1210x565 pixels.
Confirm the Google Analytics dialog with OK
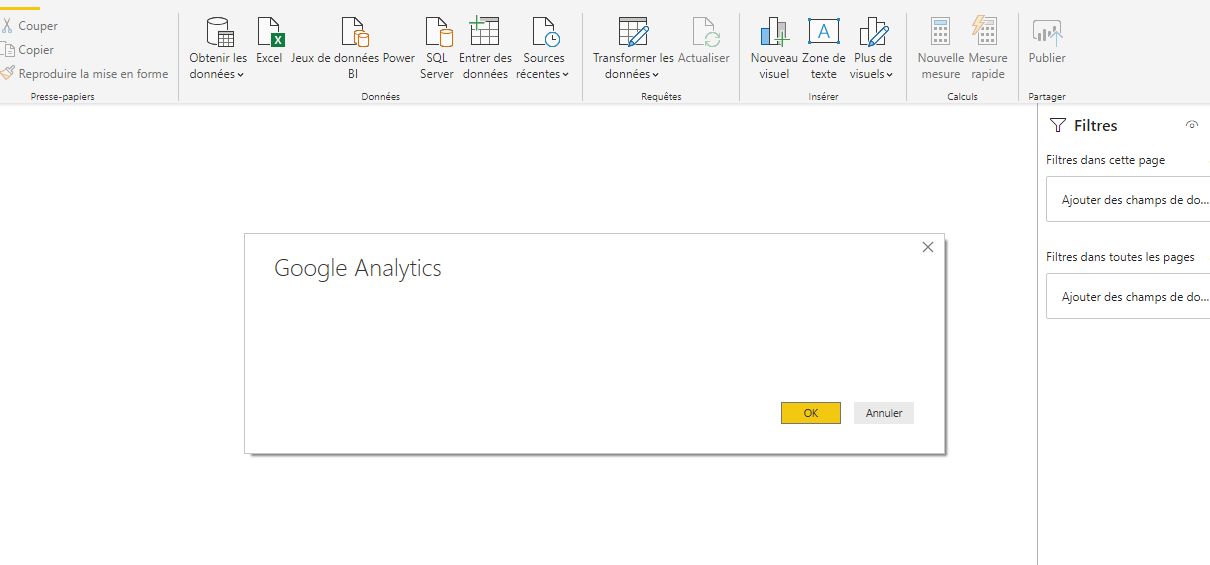811,413
